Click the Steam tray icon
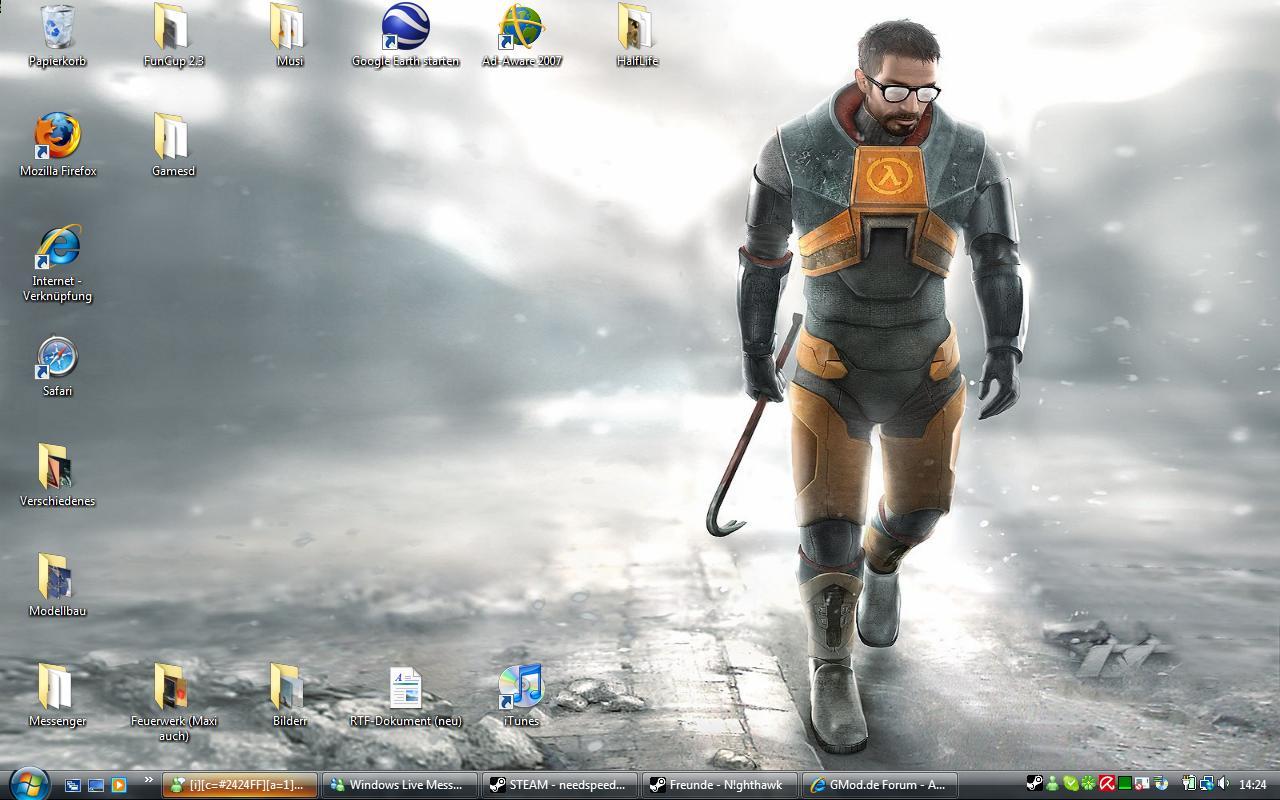1280x800 pixels. [x=1035, y=783]
